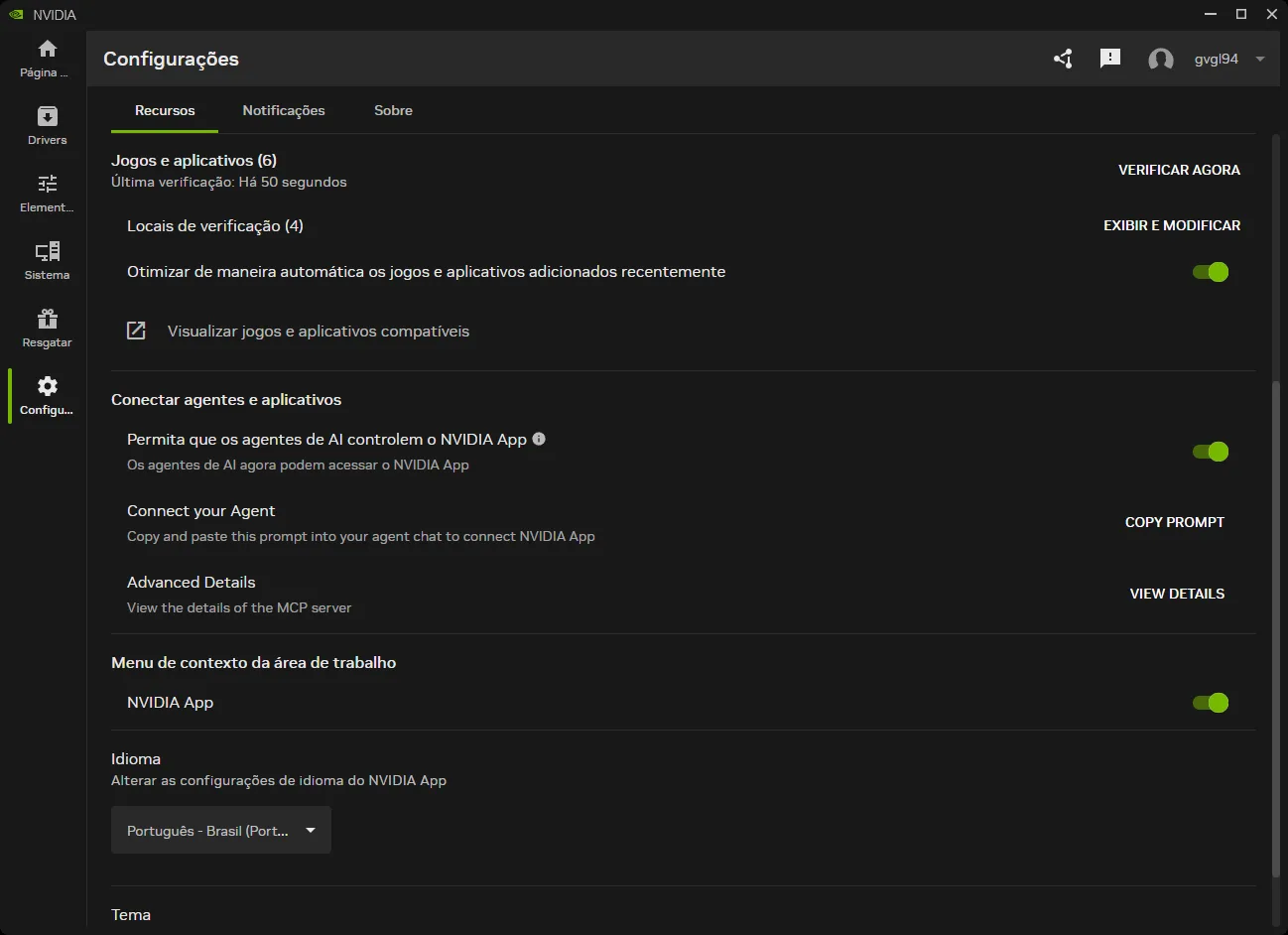Toggle NVIDIA App desktop context menu
The width and height of the screenshot is (1288, 935).
pyautogui.click(x=1211, y=703)
